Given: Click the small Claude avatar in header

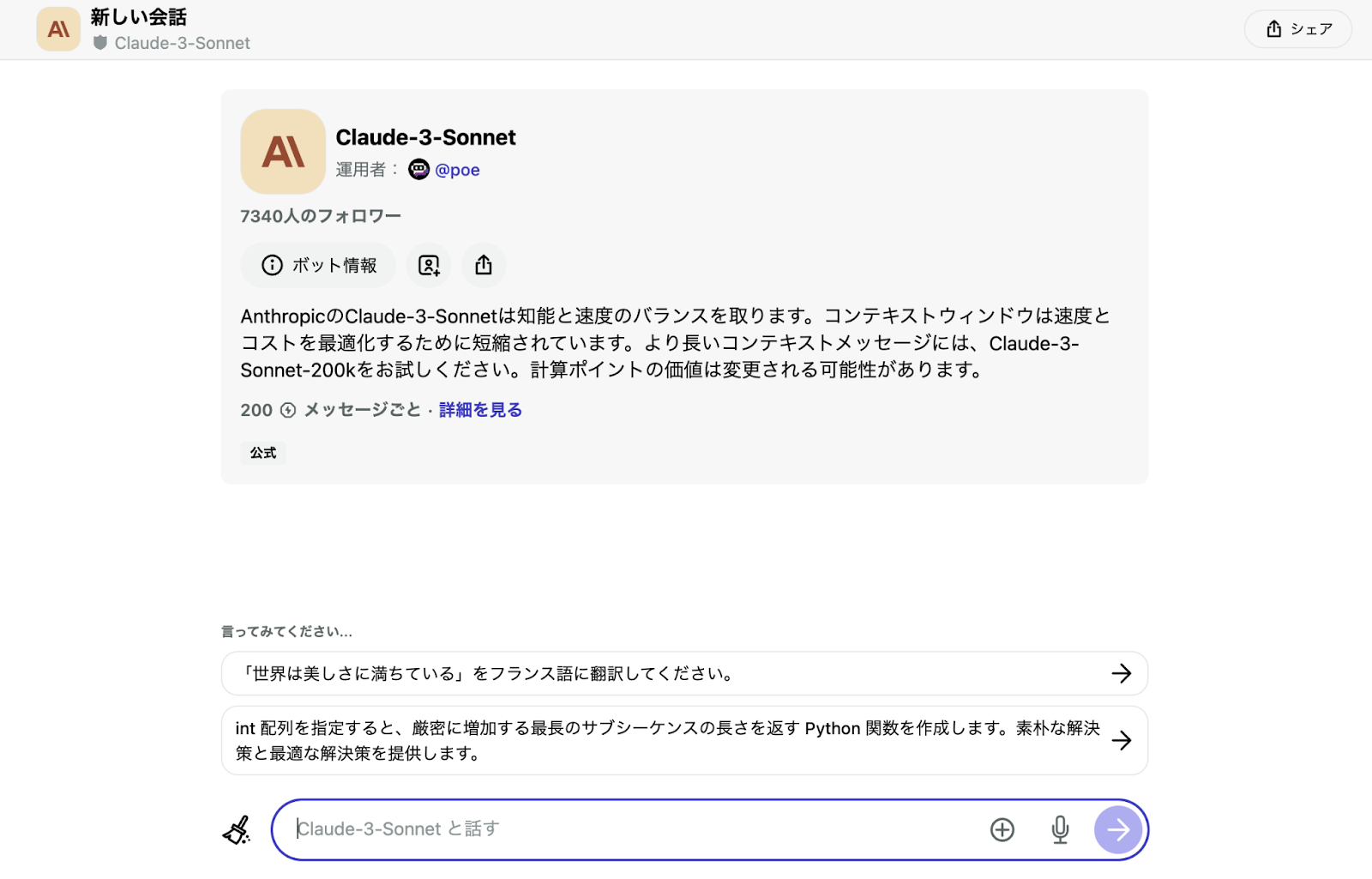Looking at the screenshot, I should click(x=58, y=29).
